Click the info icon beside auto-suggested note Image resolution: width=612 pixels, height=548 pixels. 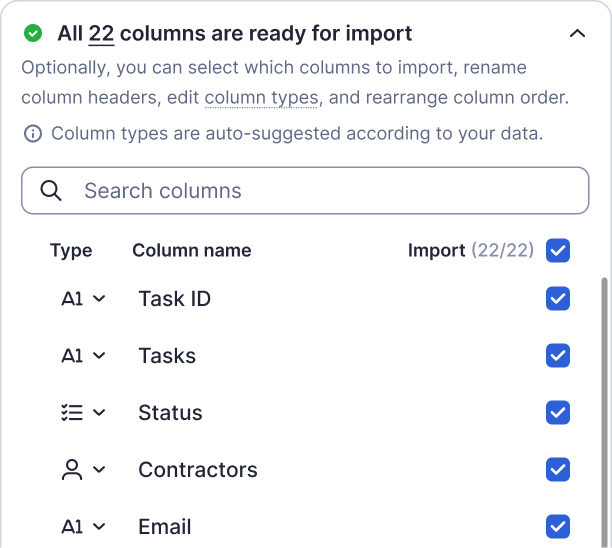click(33, 134)
